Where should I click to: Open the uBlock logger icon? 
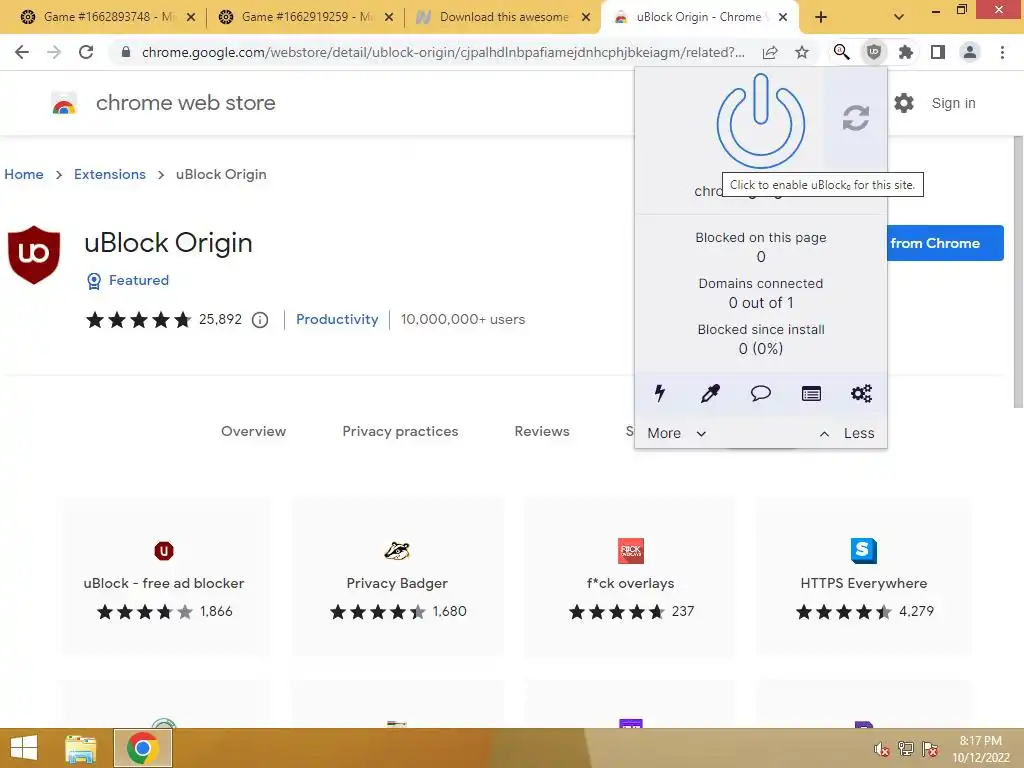point(811,393)
